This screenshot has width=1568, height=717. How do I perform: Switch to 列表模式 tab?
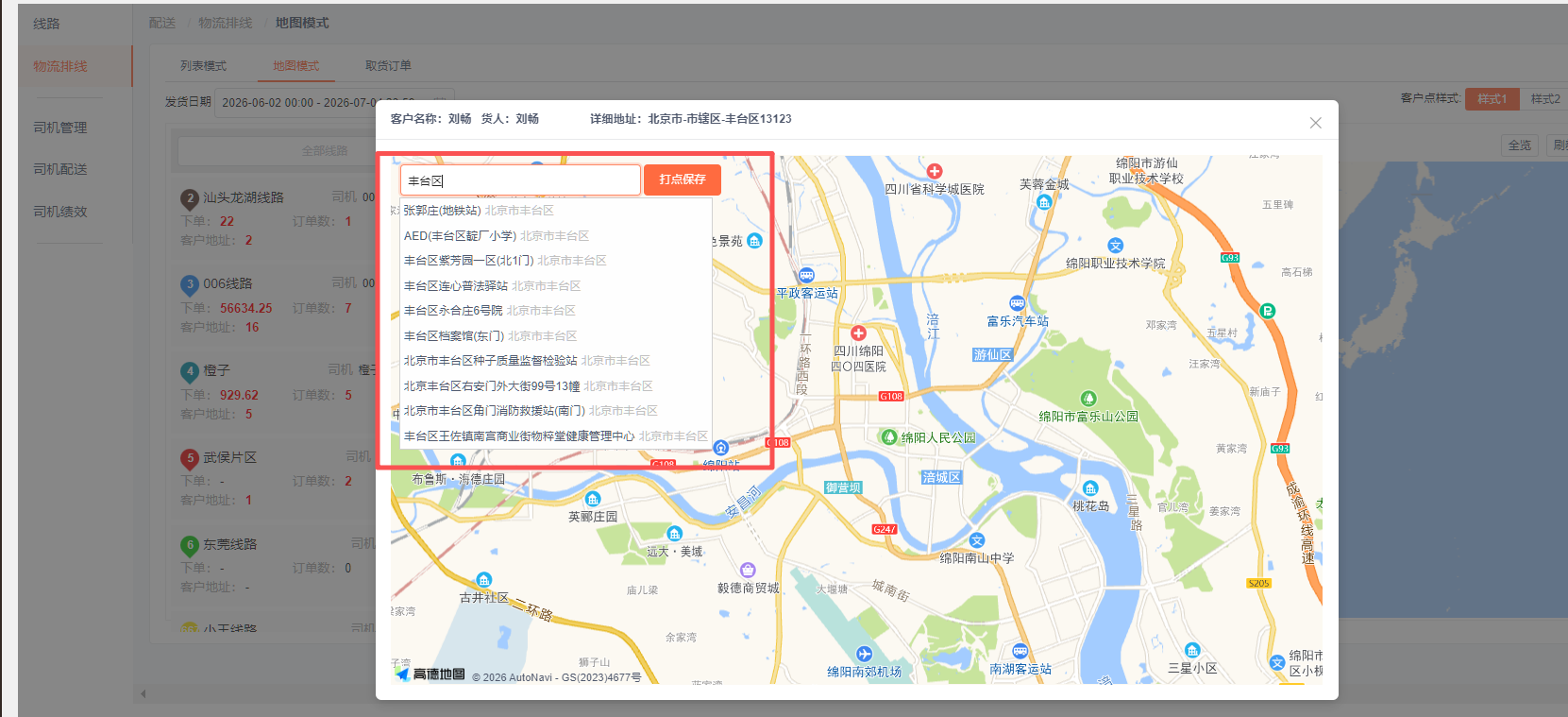click(x=203, y=66)
